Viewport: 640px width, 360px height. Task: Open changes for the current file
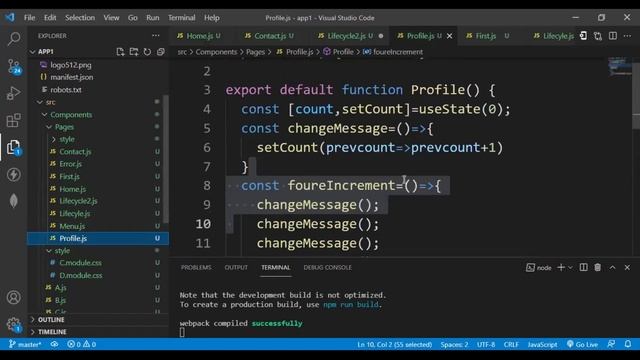coord(584,36)
